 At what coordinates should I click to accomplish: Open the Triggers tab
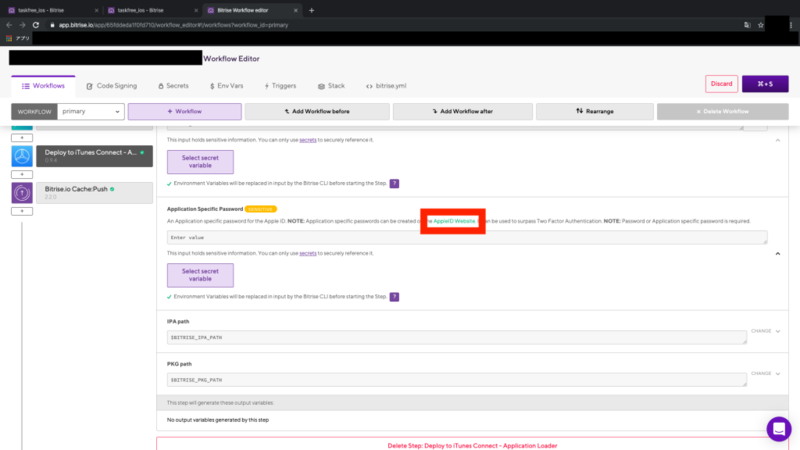coord(280,86)
